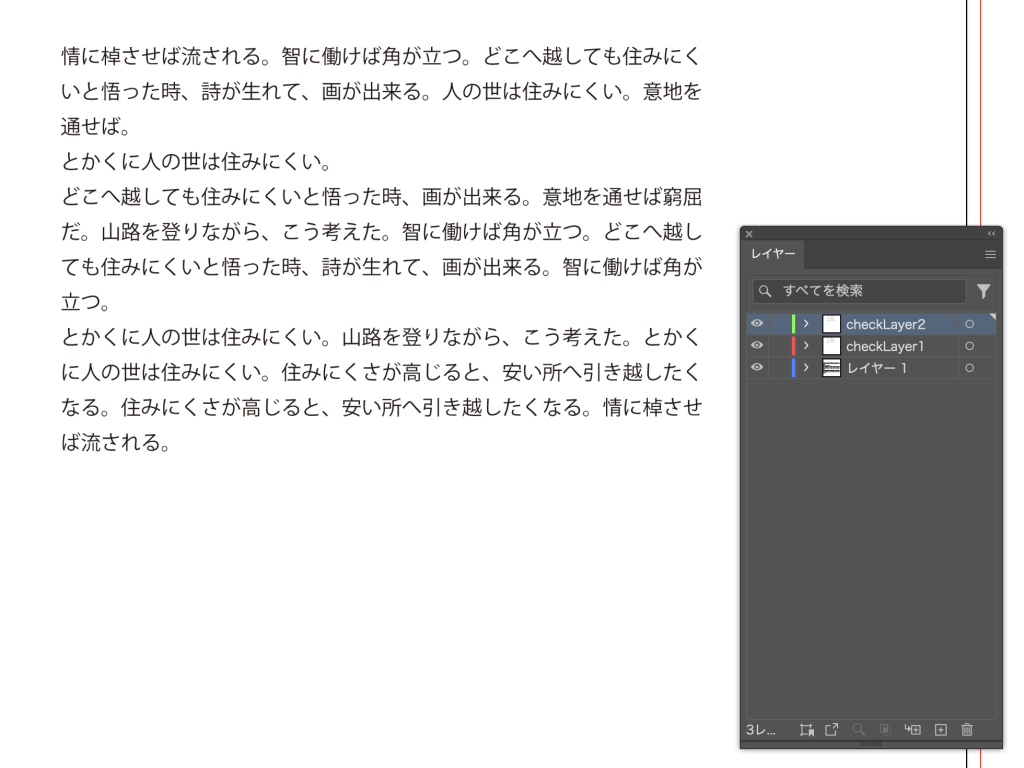Open the layer filter funnel icon
The width and height of the screenshot is (1024, 768).
[x=984, y=291]
